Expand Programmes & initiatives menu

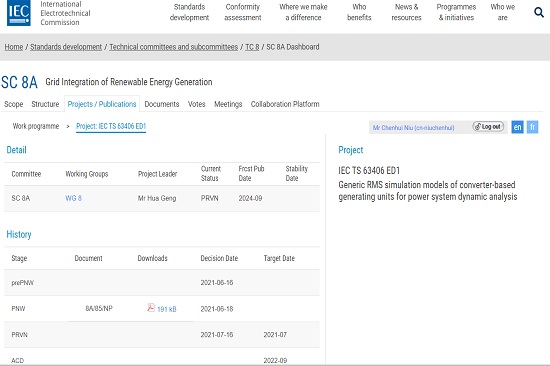456,12
